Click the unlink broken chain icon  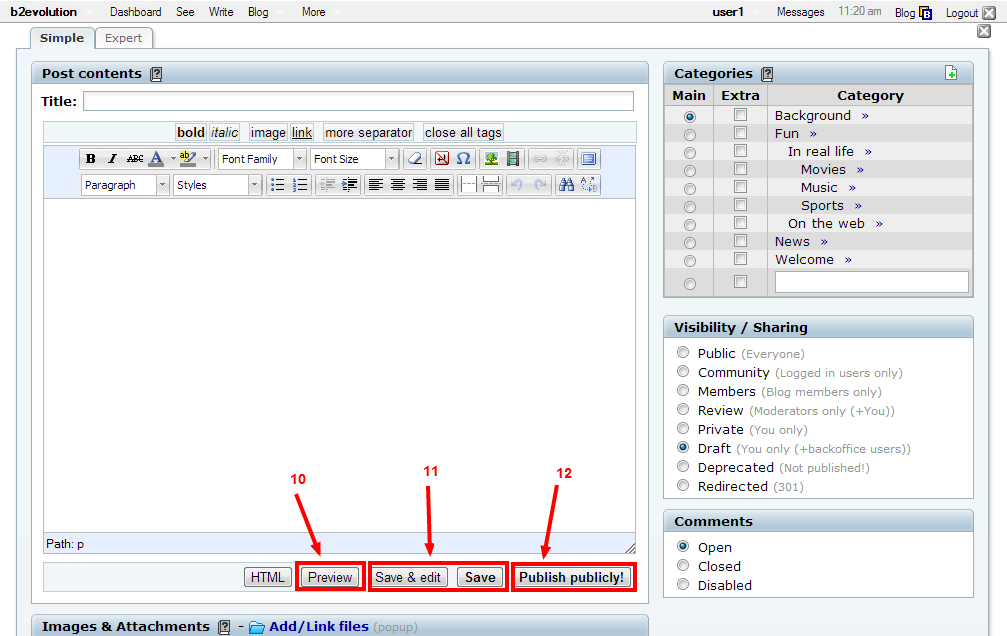[561, 159]
